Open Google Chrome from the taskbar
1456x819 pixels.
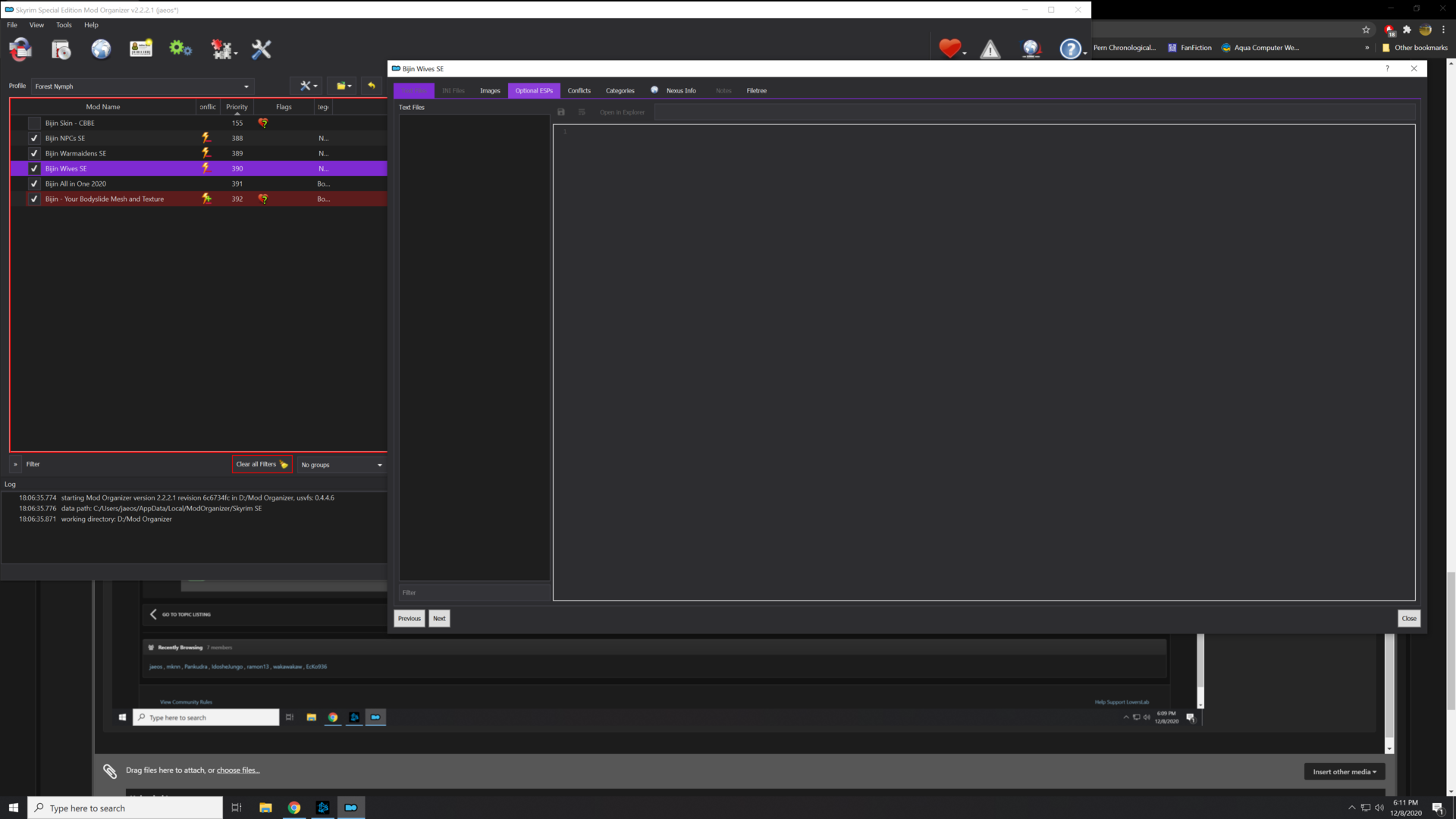tap(294, 808)
